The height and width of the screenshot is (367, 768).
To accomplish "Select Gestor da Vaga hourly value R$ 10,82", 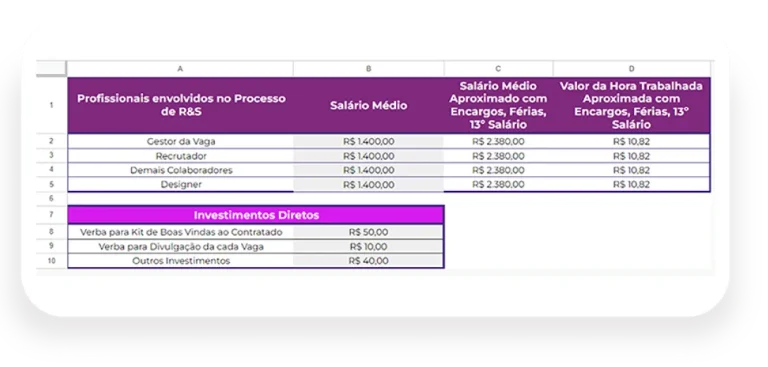I will (631, 142).
